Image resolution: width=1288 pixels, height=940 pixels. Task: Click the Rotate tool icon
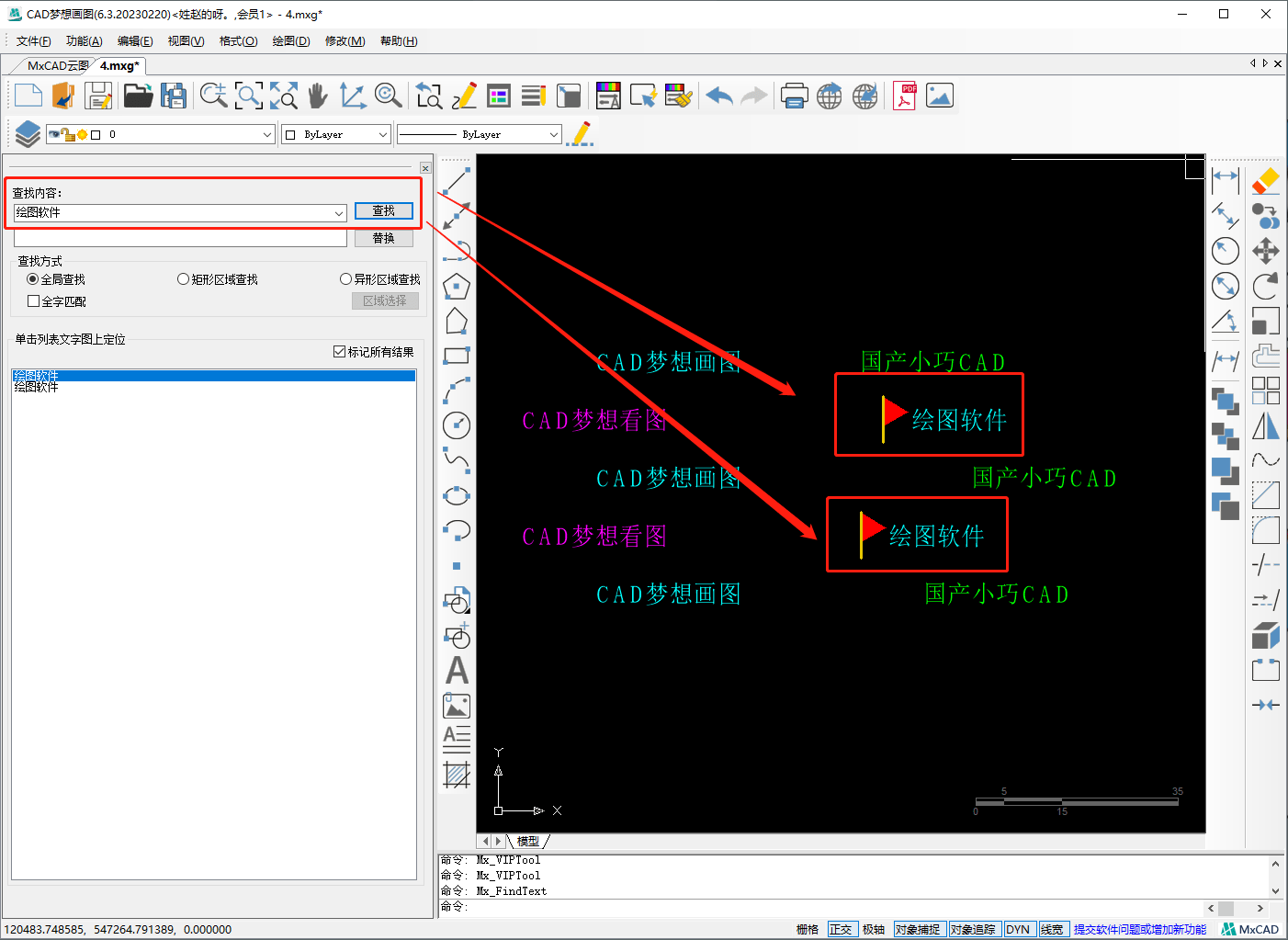point(1265,287)
